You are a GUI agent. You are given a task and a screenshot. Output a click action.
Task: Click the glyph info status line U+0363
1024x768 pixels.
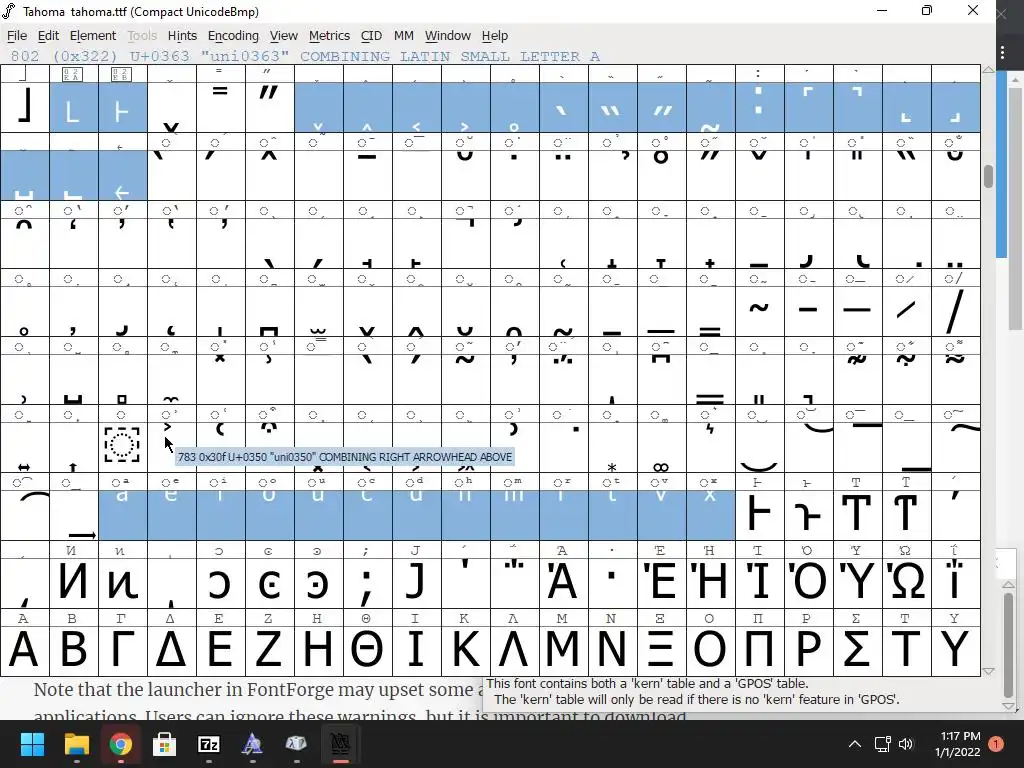pos(305,56)
